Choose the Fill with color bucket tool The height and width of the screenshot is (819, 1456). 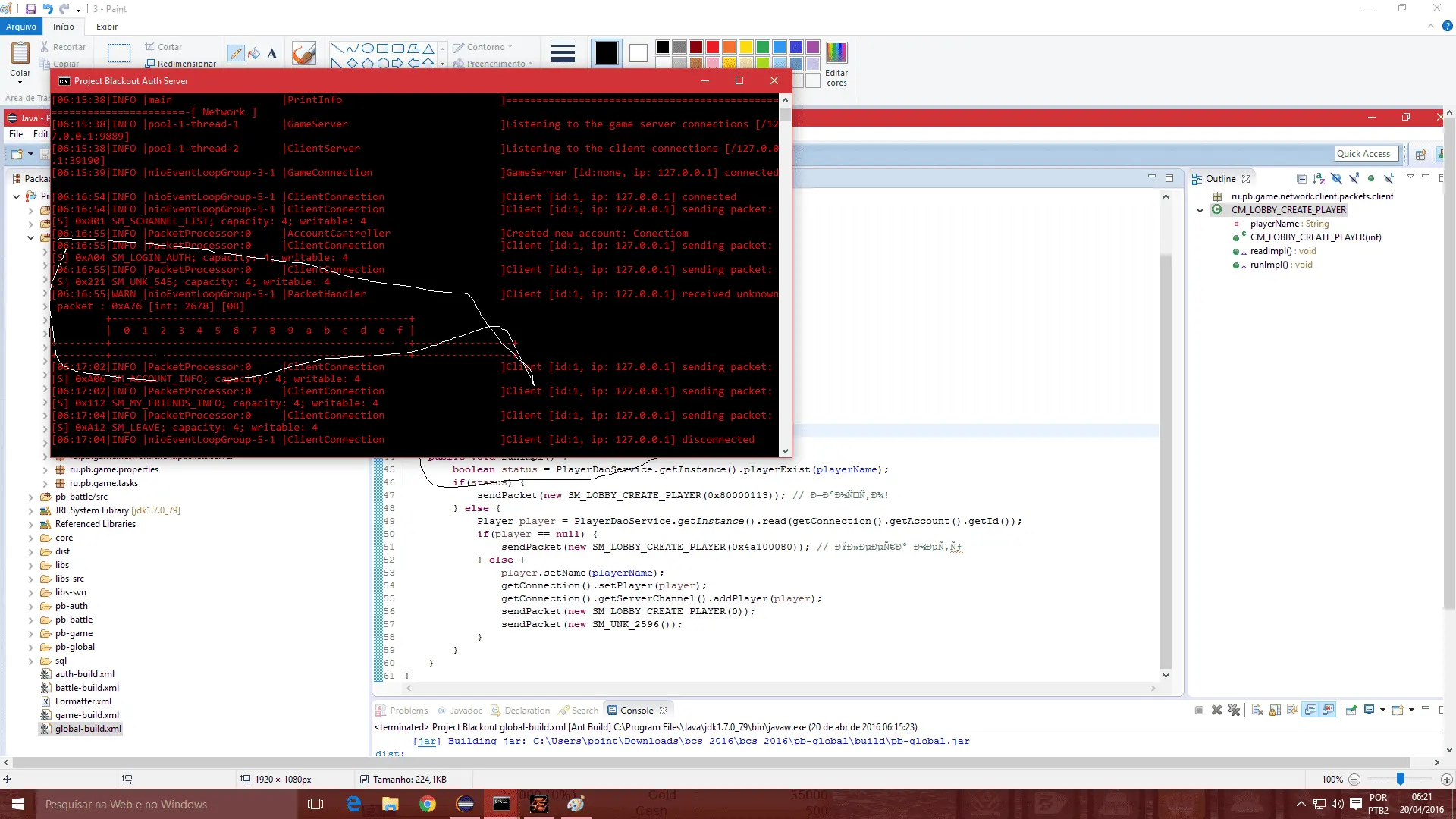pos(254,53)
